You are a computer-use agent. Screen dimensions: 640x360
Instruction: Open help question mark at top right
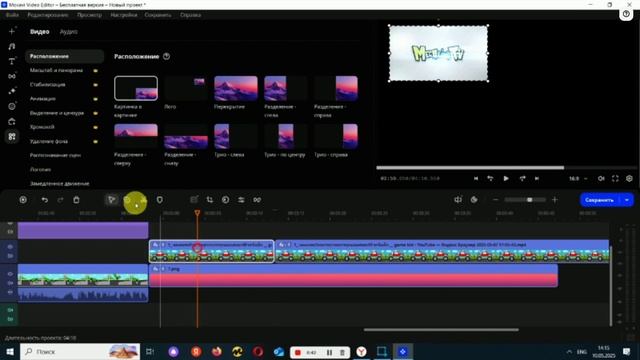coord(626,14)
